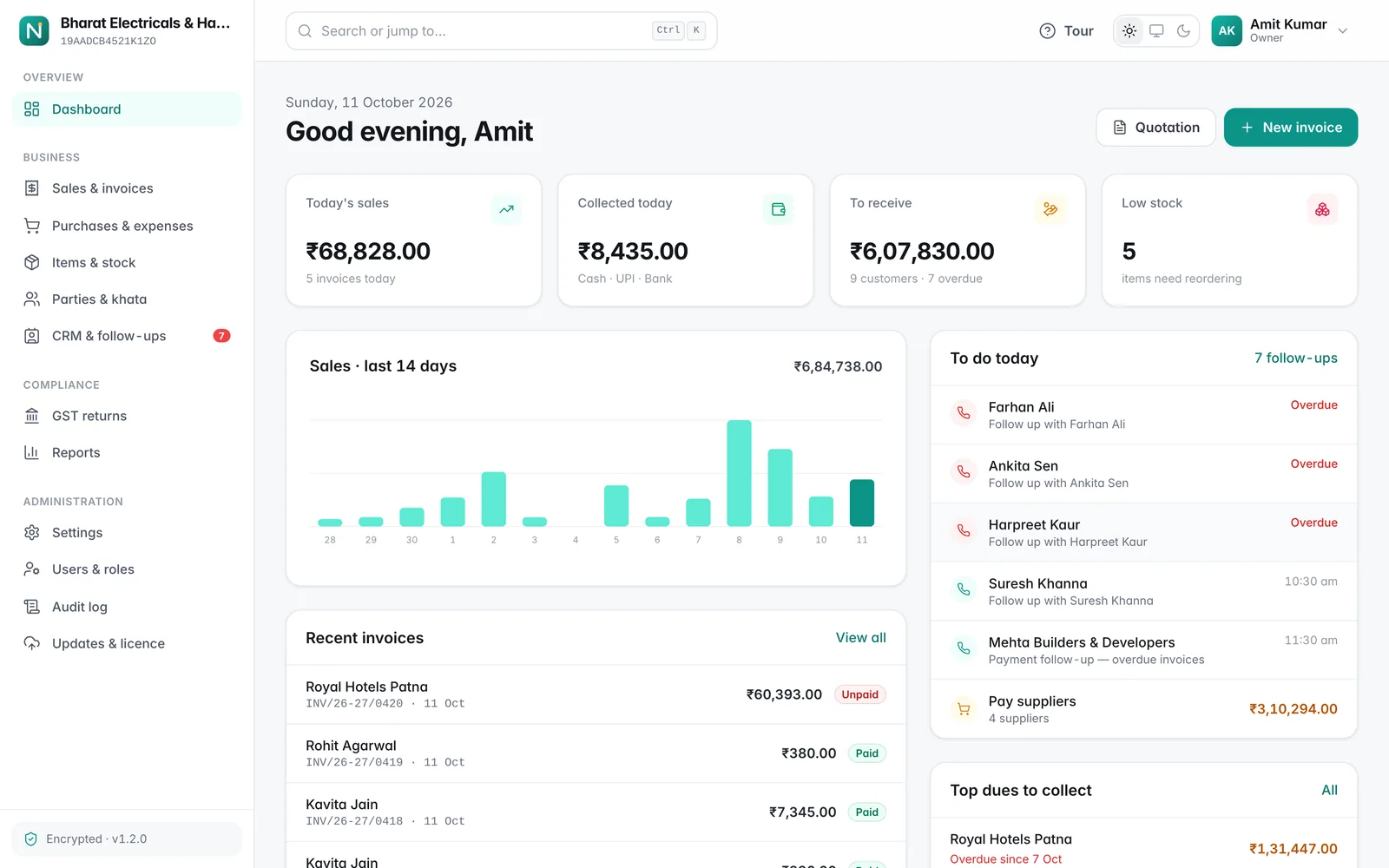
Task: Click the Collected today wallet icon
Action: pyautogui.click(x=778, y=209)
